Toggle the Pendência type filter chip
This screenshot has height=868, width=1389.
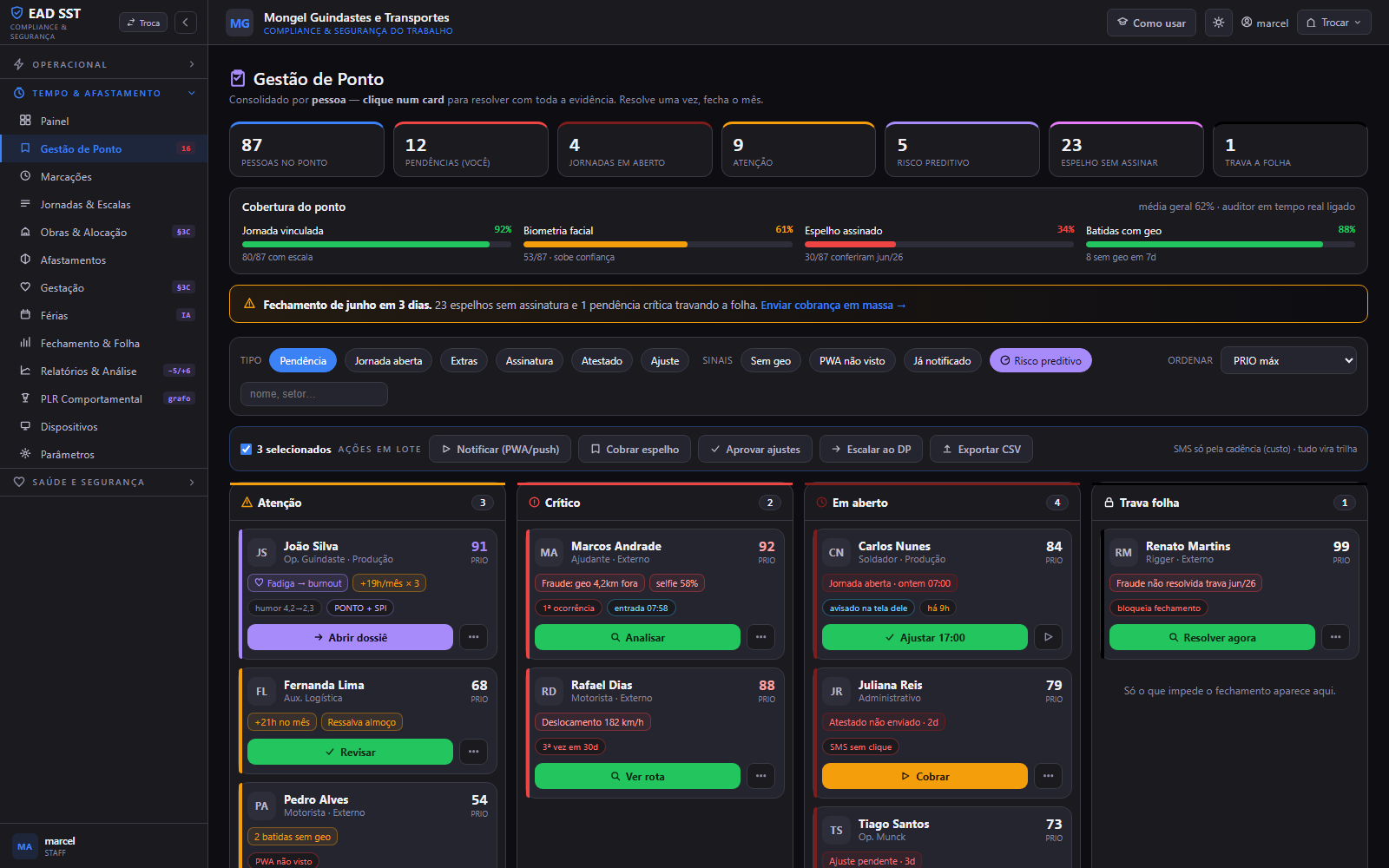coord(303,360)
